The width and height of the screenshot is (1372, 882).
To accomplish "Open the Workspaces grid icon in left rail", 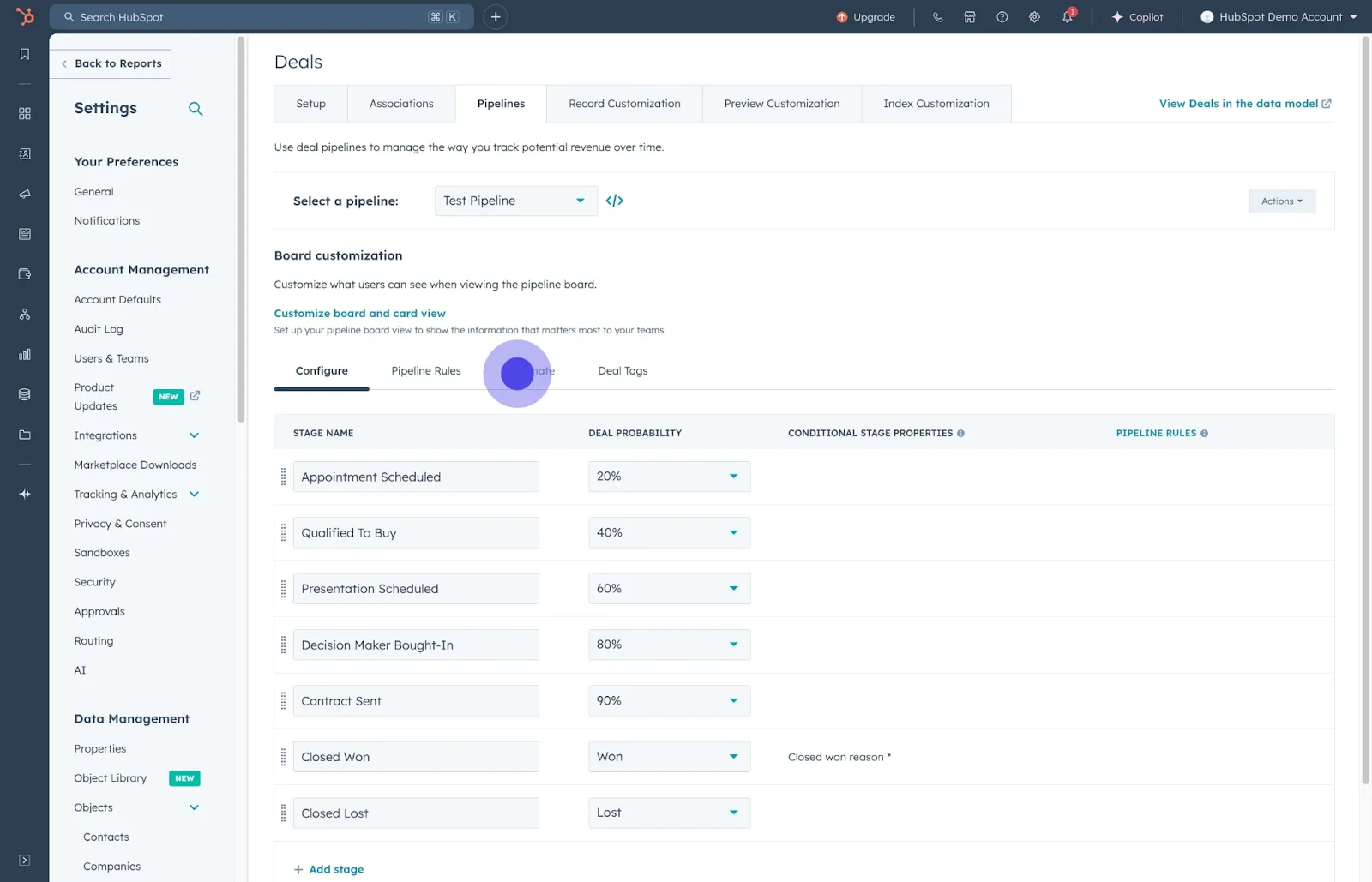I will point(25,113).
